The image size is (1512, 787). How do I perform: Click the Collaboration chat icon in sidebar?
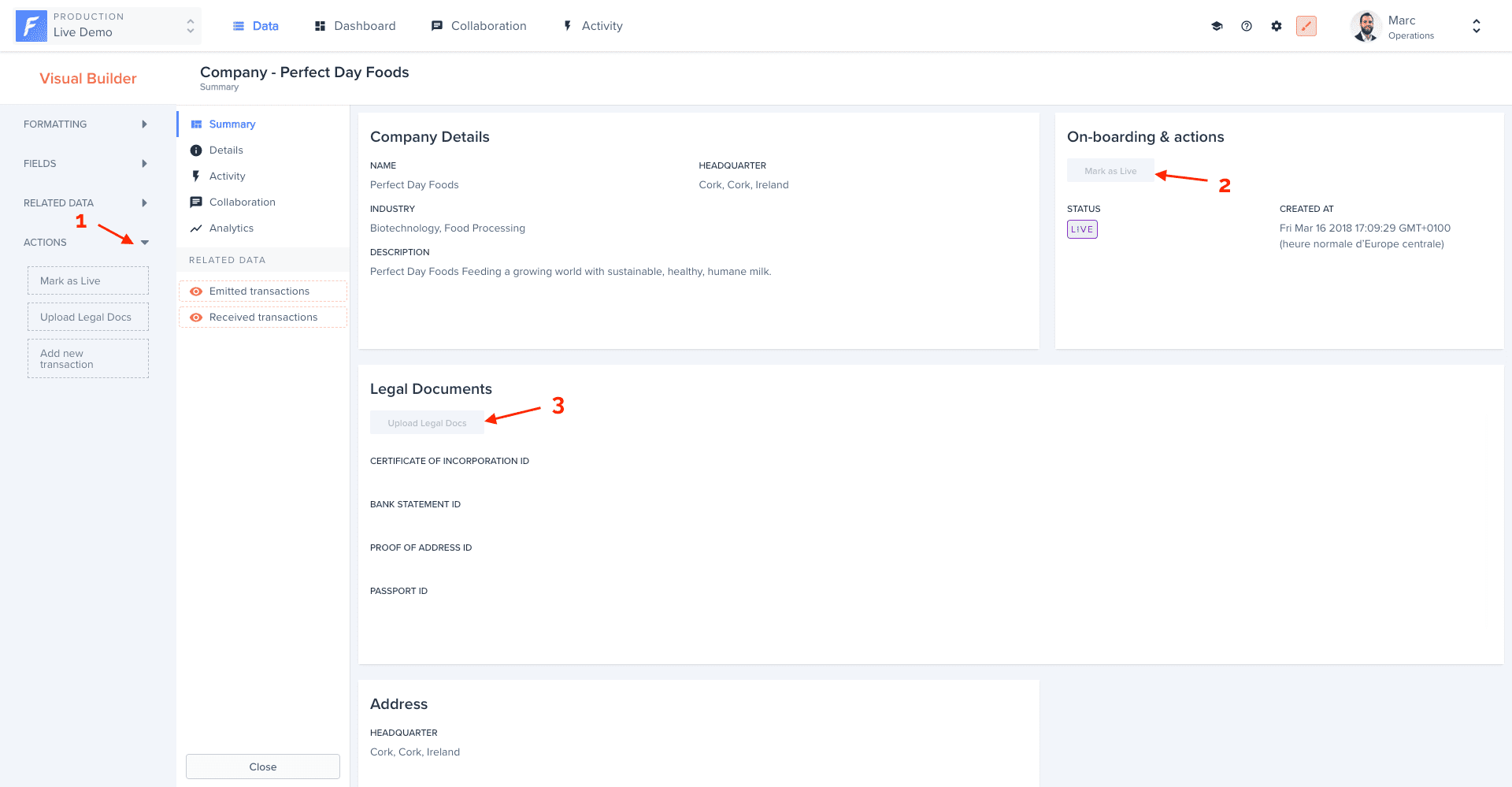click(196, 202)
